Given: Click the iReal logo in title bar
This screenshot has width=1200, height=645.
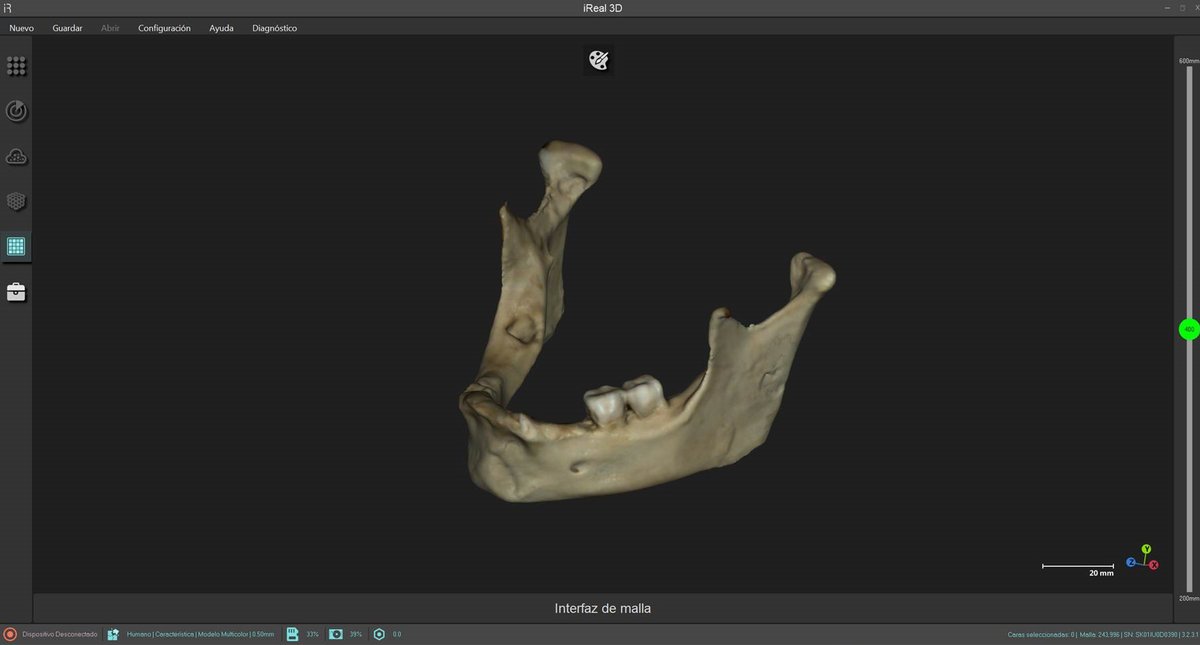Looking at the screenshot, I should (8, 8).
